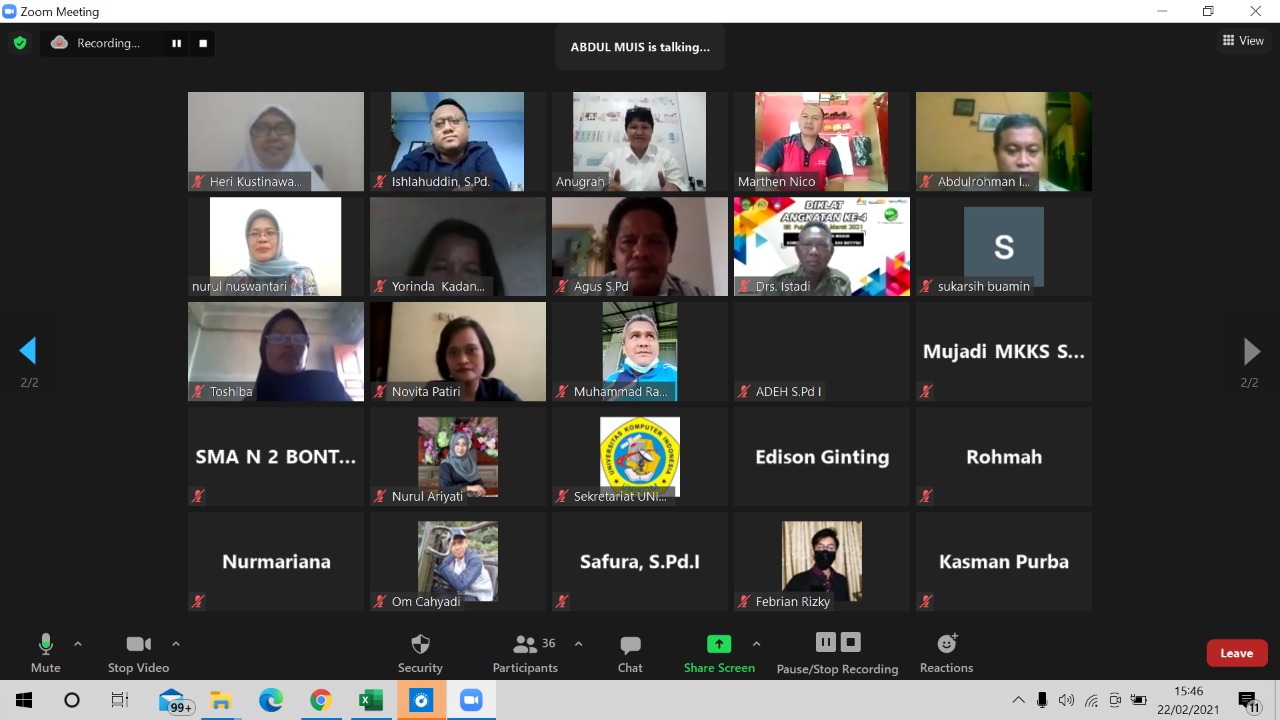Open the View layout menu
Image resolution: width=1280 pixels, height=720 pixels.
point(1243,41)
